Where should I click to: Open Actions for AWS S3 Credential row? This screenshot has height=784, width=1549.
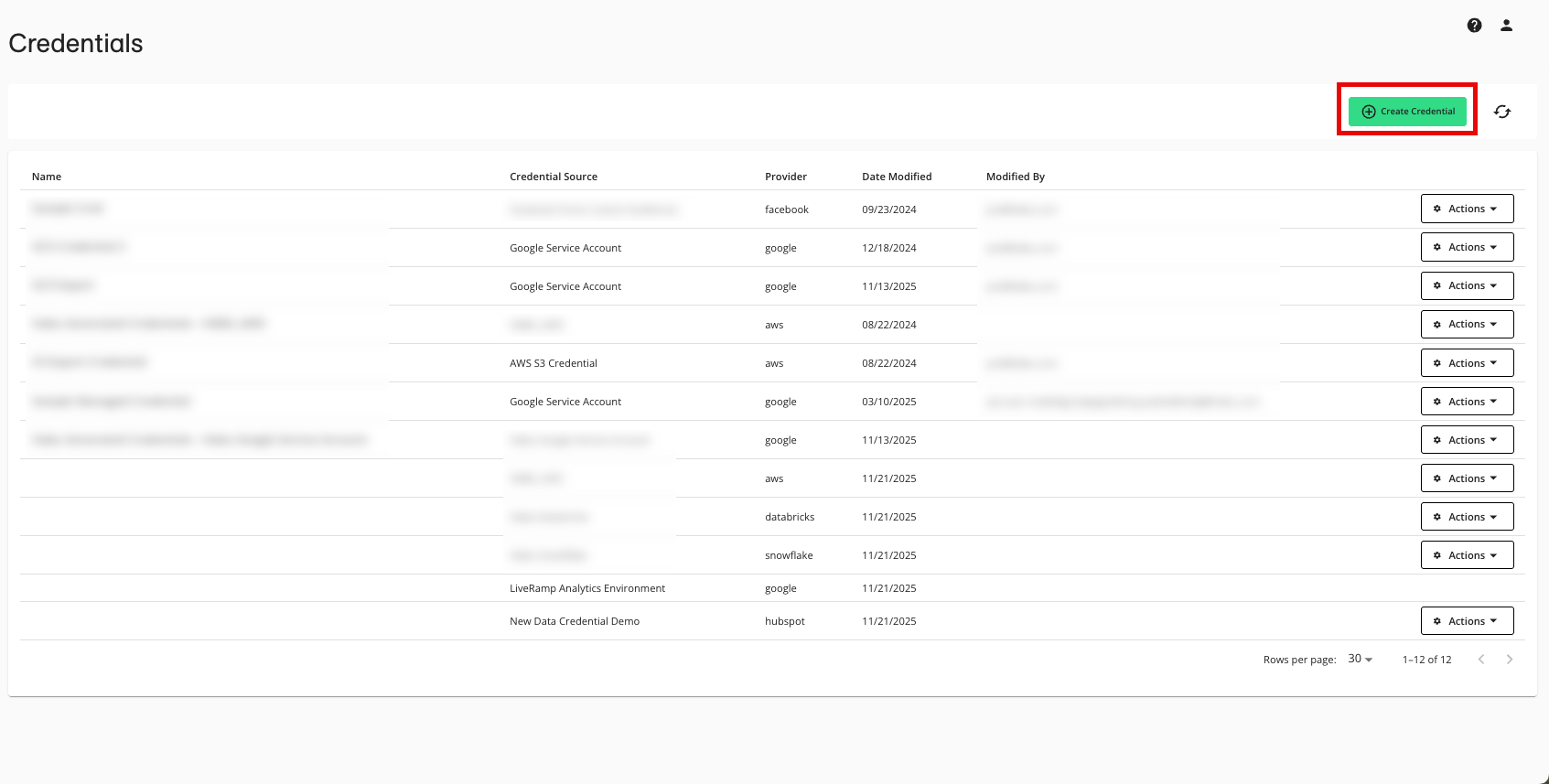1467,363
